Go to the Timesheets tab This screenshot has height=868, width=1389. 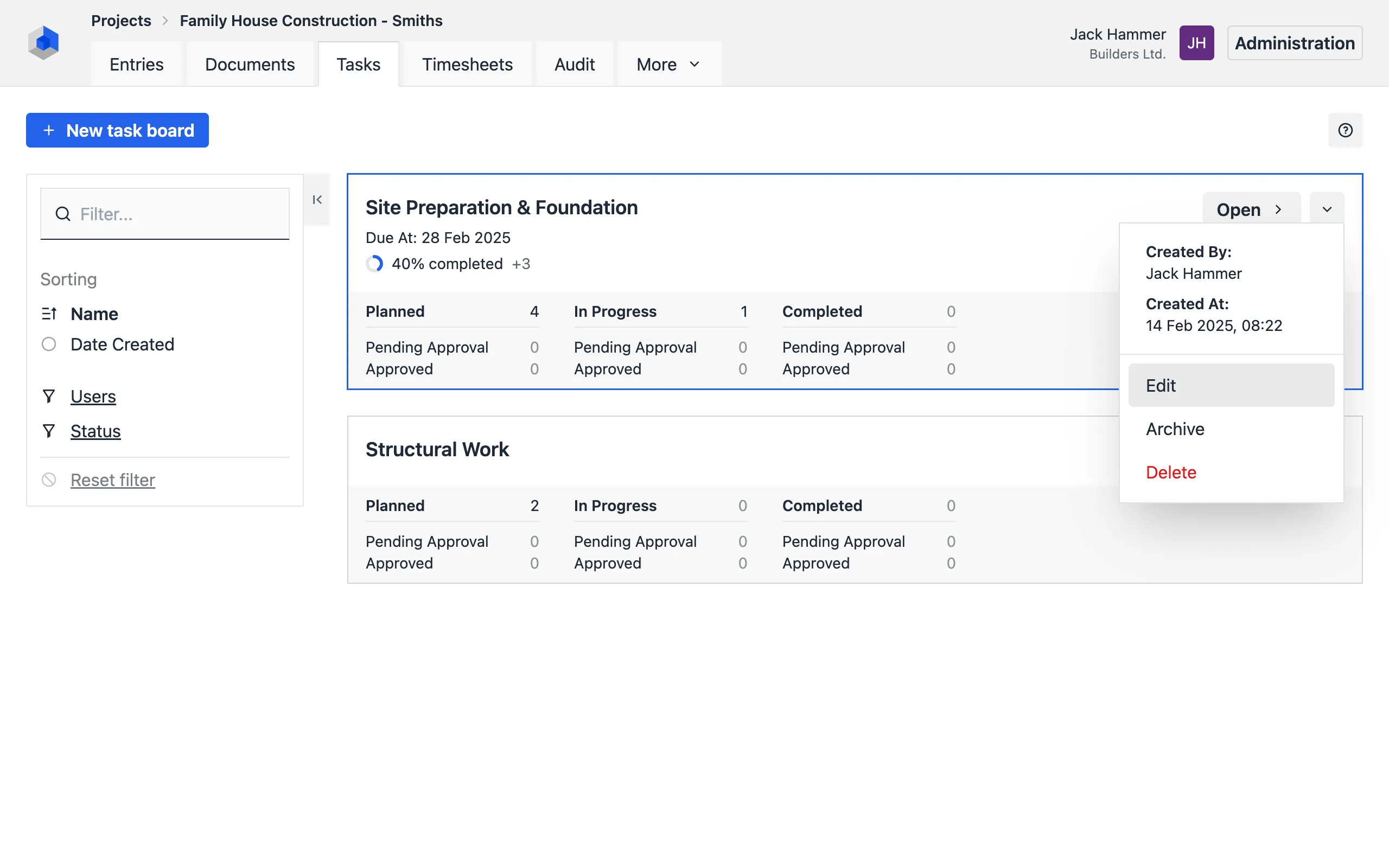point(467,65)
